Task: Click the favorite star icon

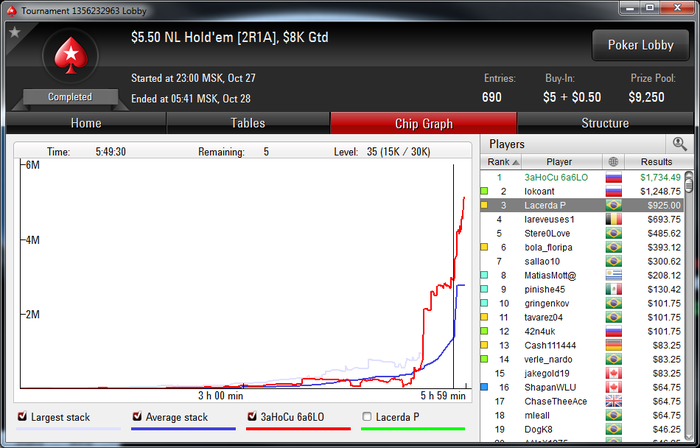Action: 15,32
